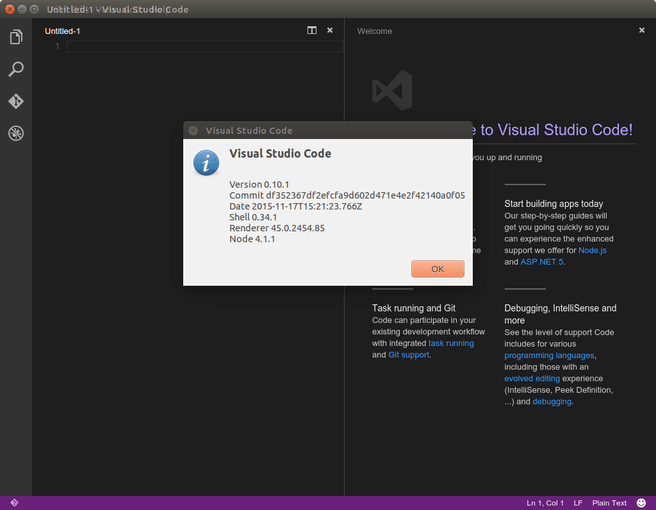Open the Search view in the sidebar
This screenshot has width=656, height=510.
coord(16,69)
